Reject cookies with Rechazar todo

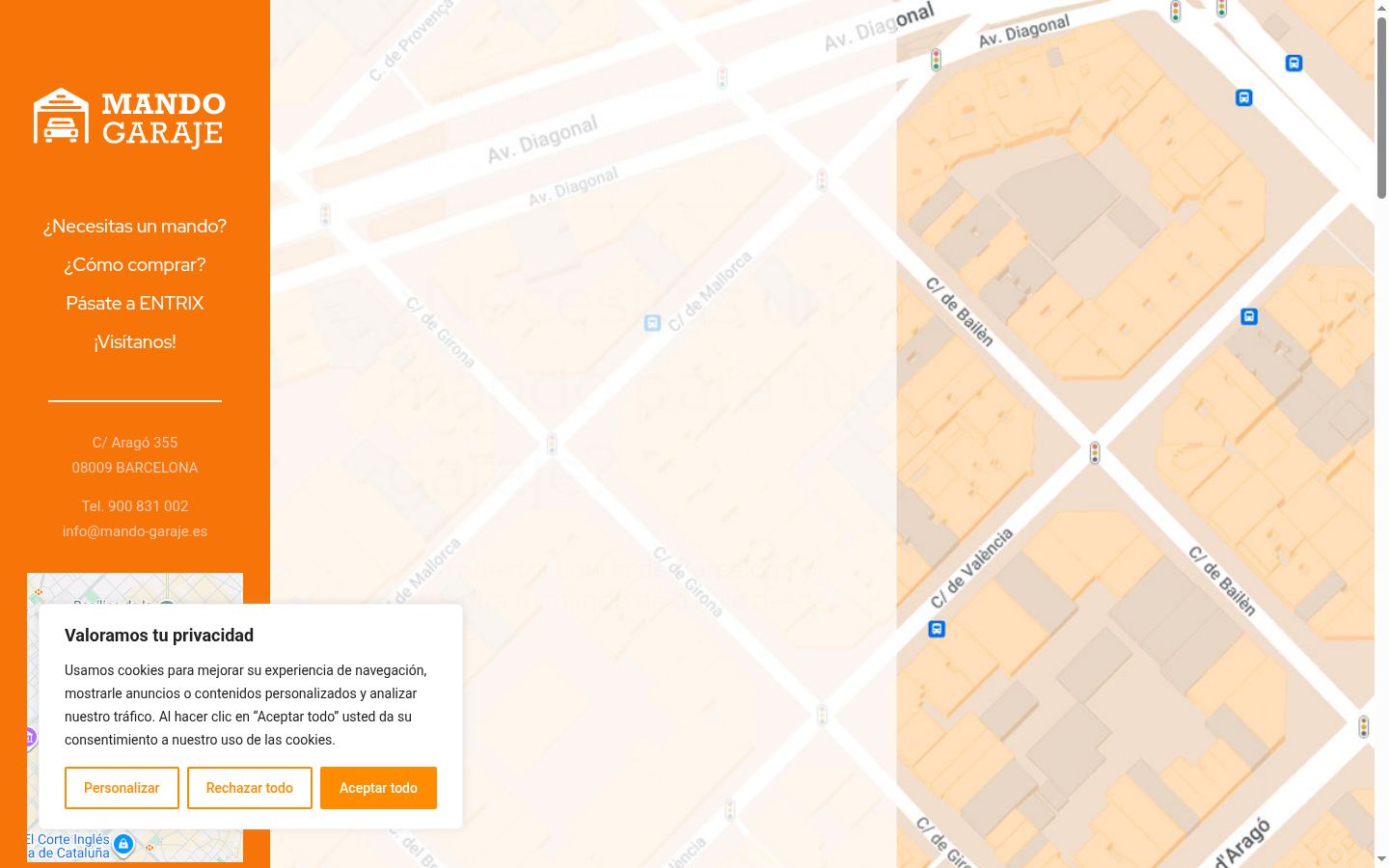pos(250,788)
